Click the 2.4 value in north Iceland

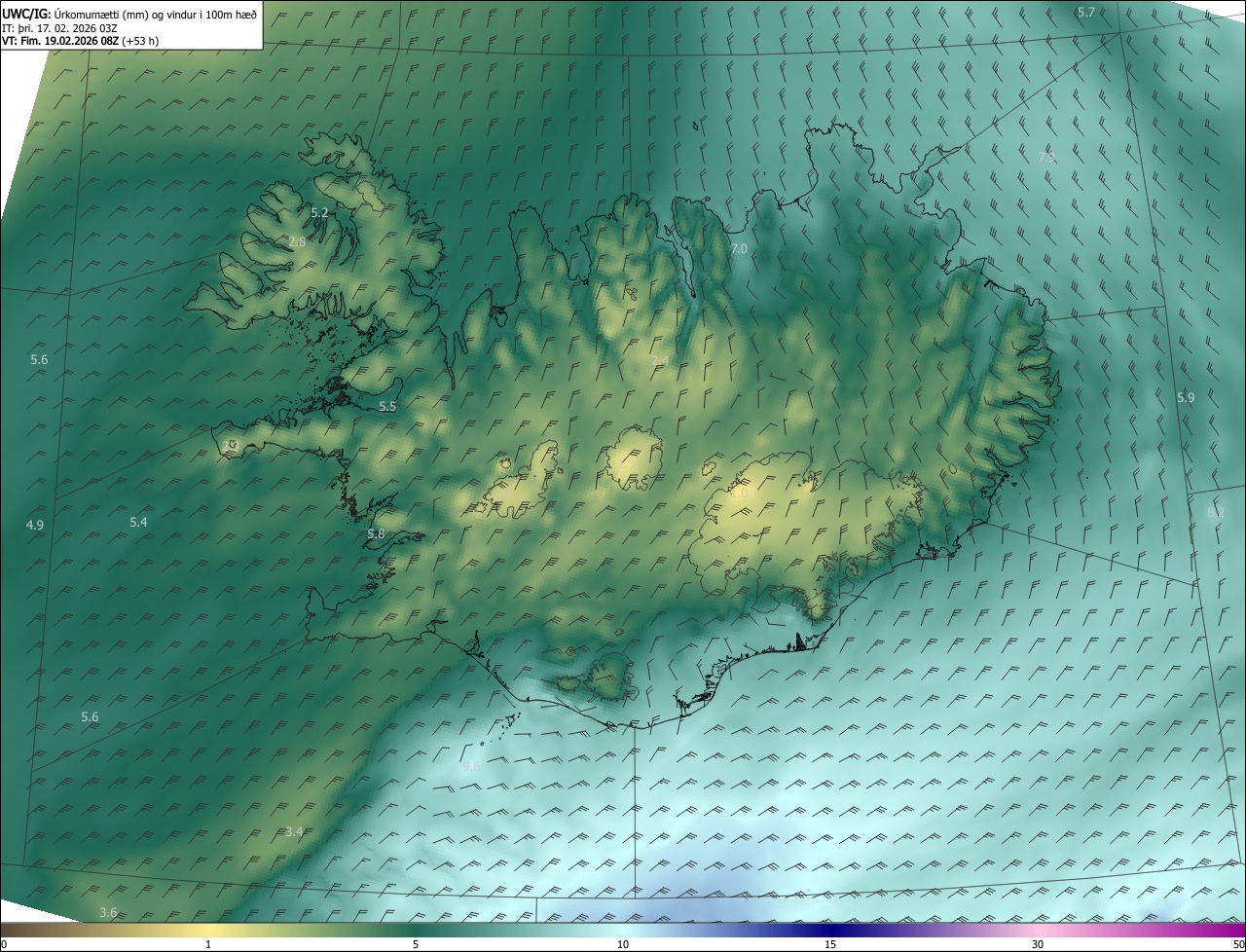click(660, 362)
